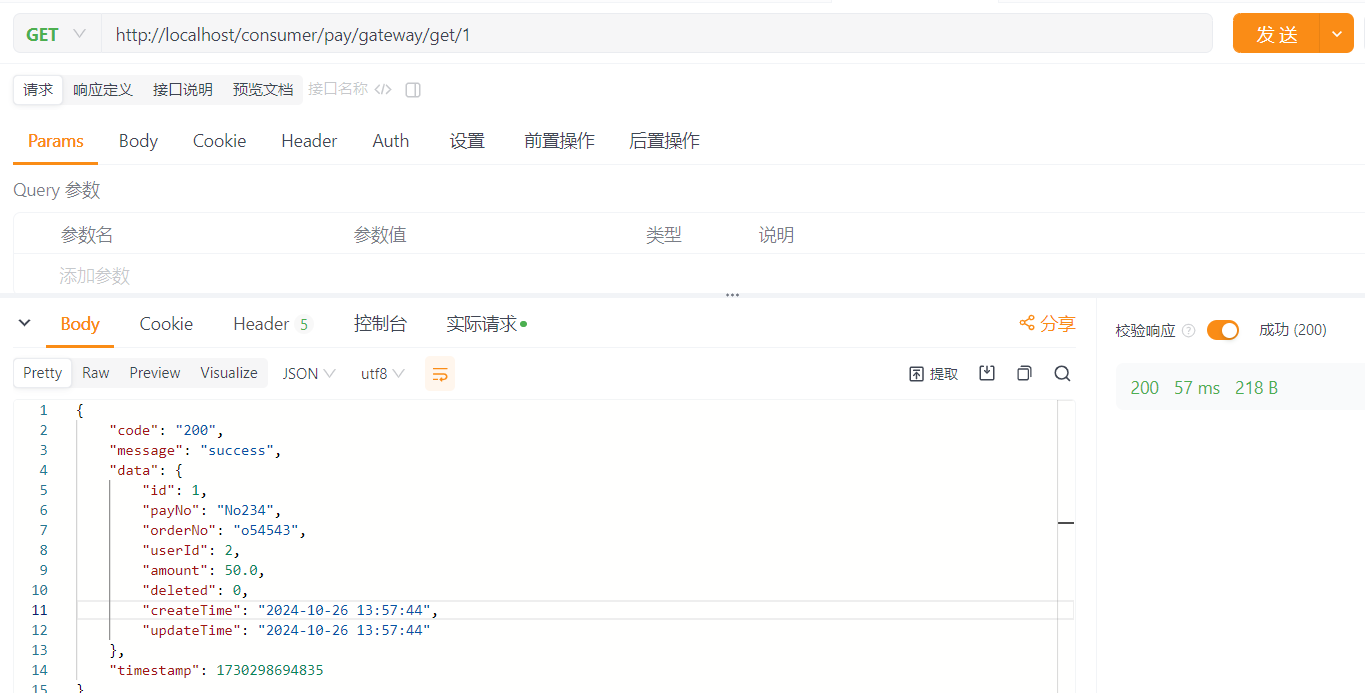Click help icon next to 校验响应
1365x693 pixels.
(x=1188, y=331)
